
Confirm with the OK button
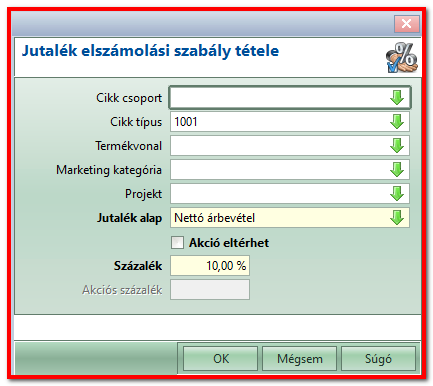221,359
